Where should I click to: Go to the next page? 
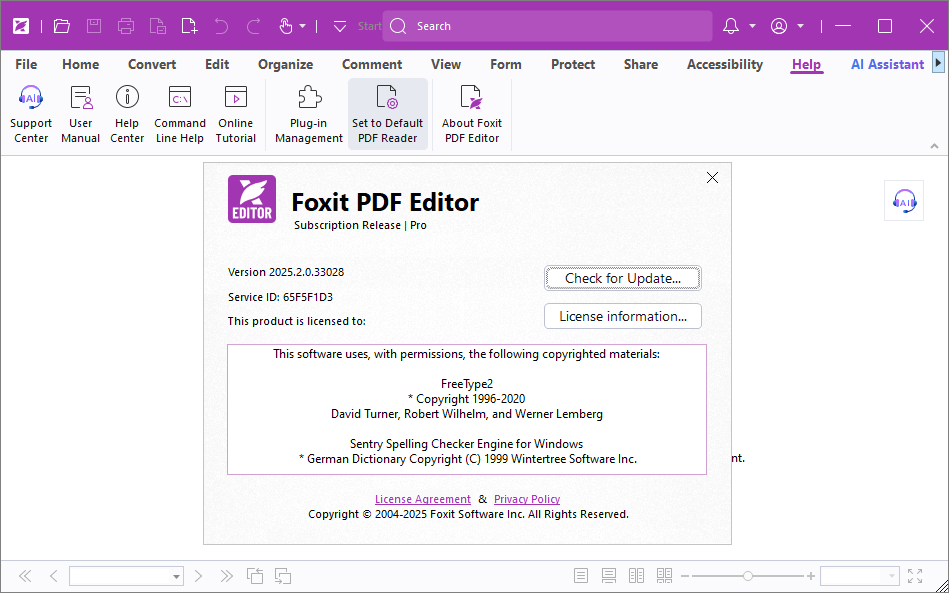(x=198, y=575)
